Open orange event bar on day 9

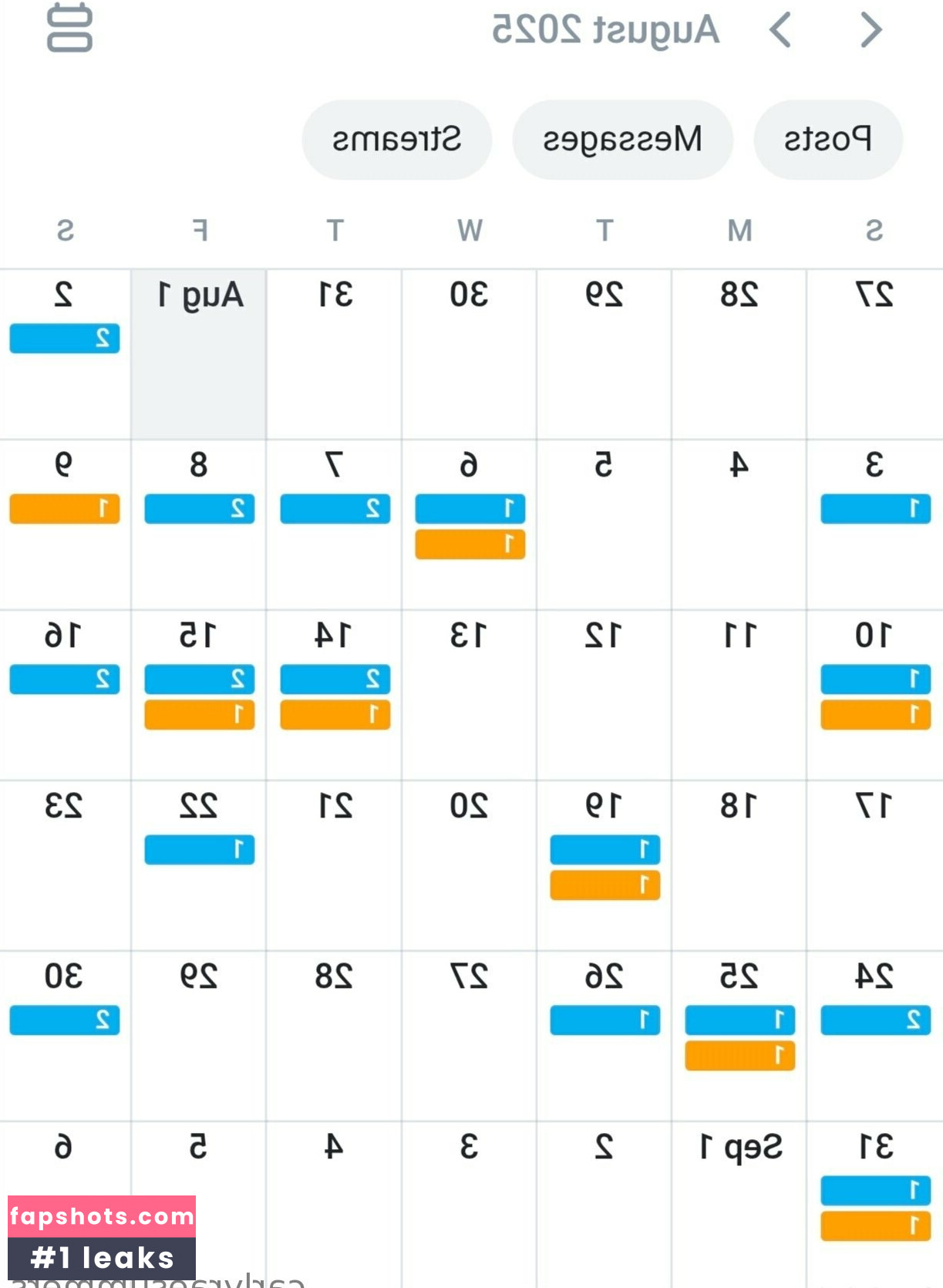[x=65, y=509]
